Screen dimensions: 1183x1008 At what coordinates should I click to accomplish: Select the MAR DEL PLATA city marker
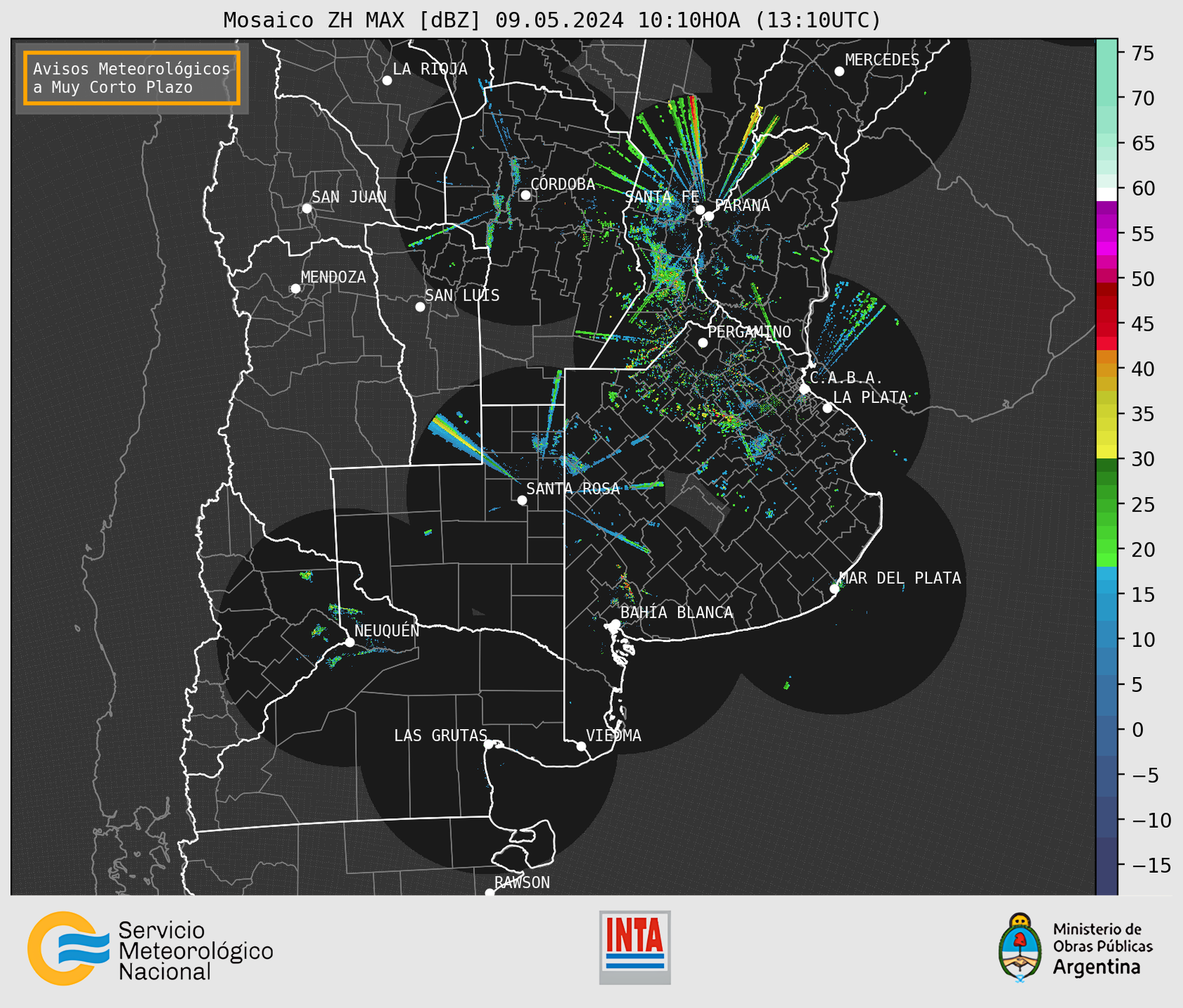(x=834, y=589)
